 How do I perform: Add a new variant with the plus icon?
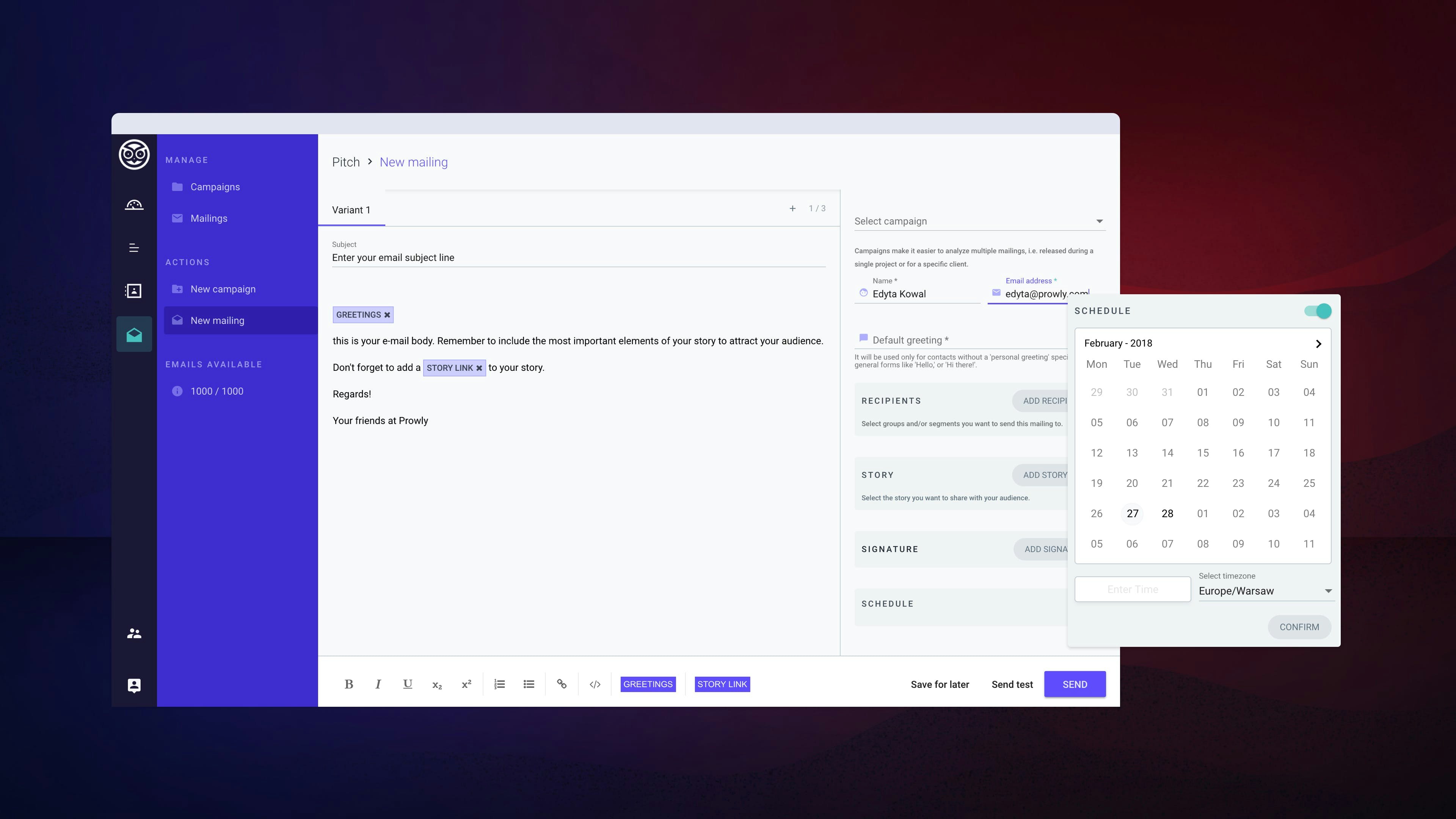coord(792,209)
